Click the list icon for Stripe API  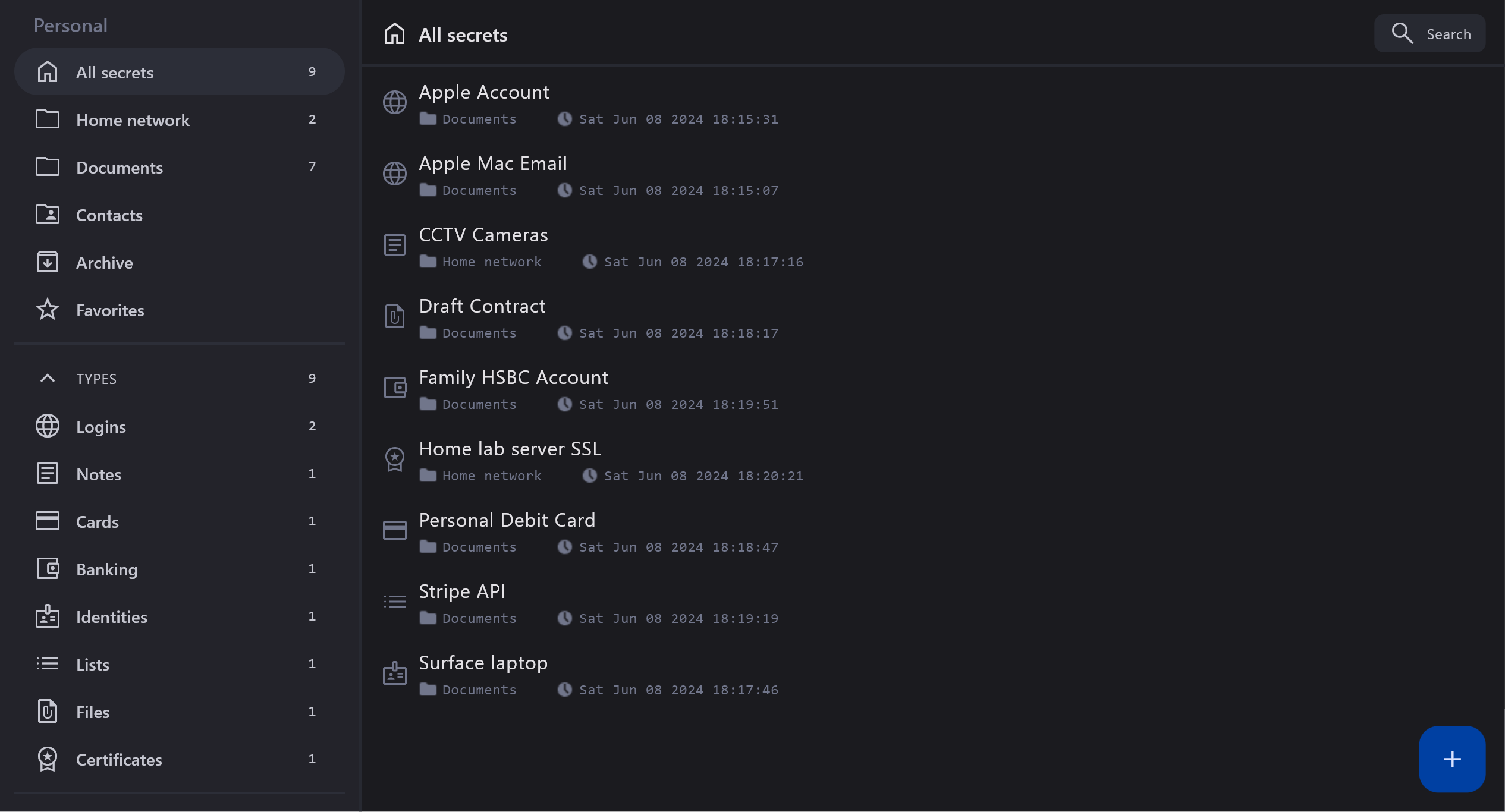point(394,602)
